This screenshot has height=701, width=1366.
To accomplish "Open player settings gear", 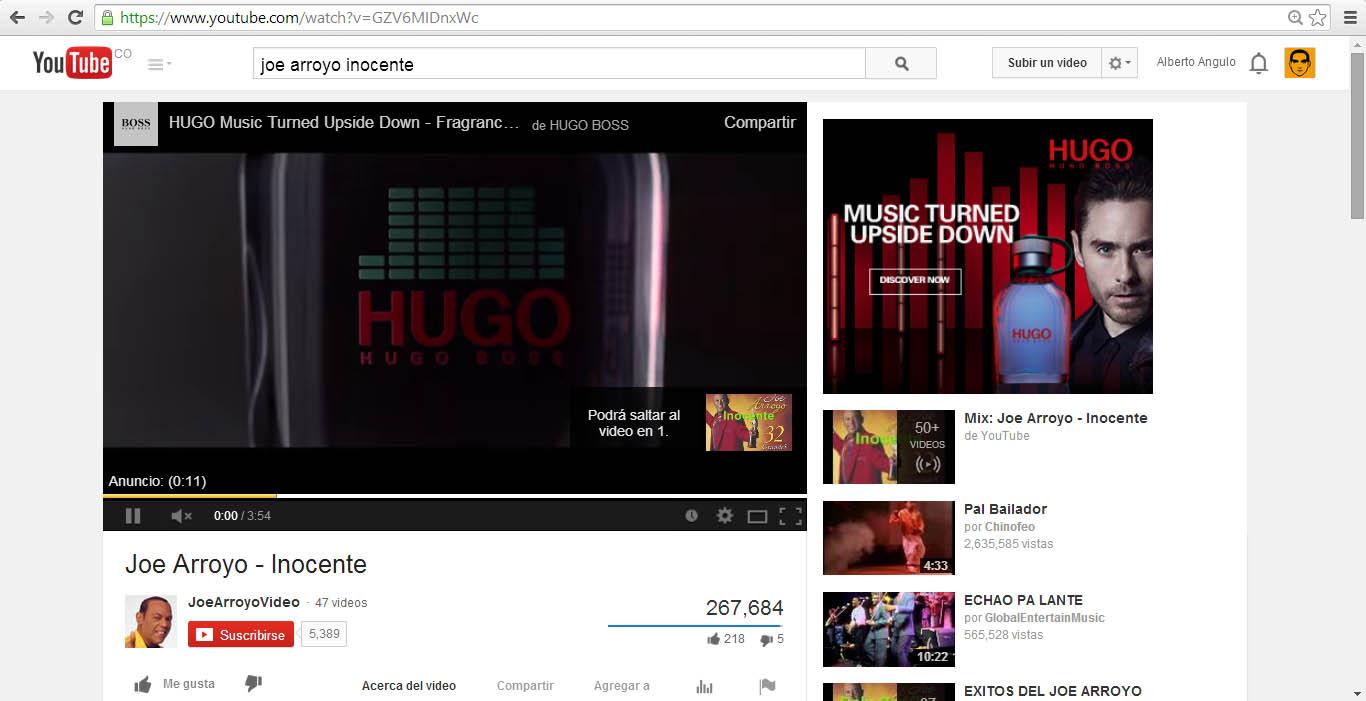I will [725, 516].
